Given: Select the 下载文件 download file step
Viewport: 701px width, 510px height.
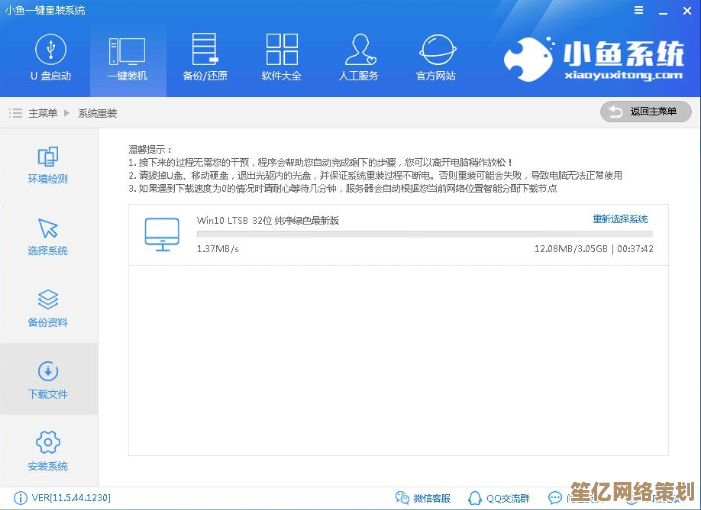Looking at the screenshot, I should click(48, 380).
